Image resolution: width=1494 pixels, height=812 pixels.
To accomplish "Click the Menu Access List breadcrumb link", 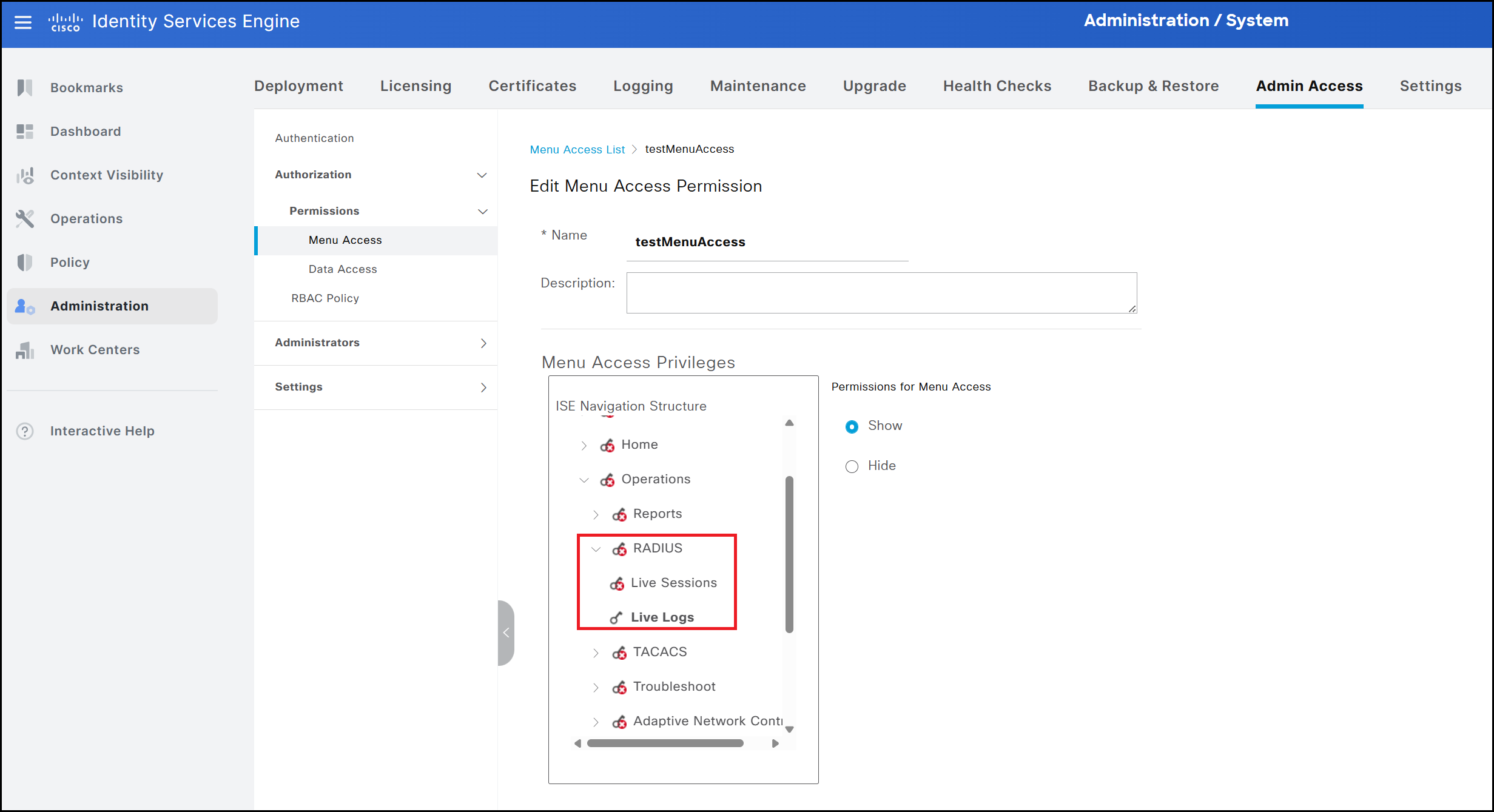I will point(577,150).
